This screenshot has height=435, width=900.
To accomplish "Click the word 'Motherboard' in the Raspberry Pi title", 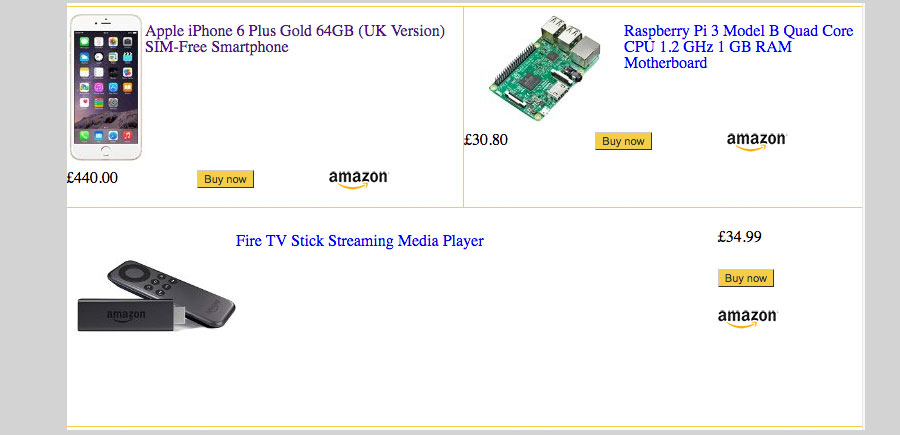I will pos(665,63).
